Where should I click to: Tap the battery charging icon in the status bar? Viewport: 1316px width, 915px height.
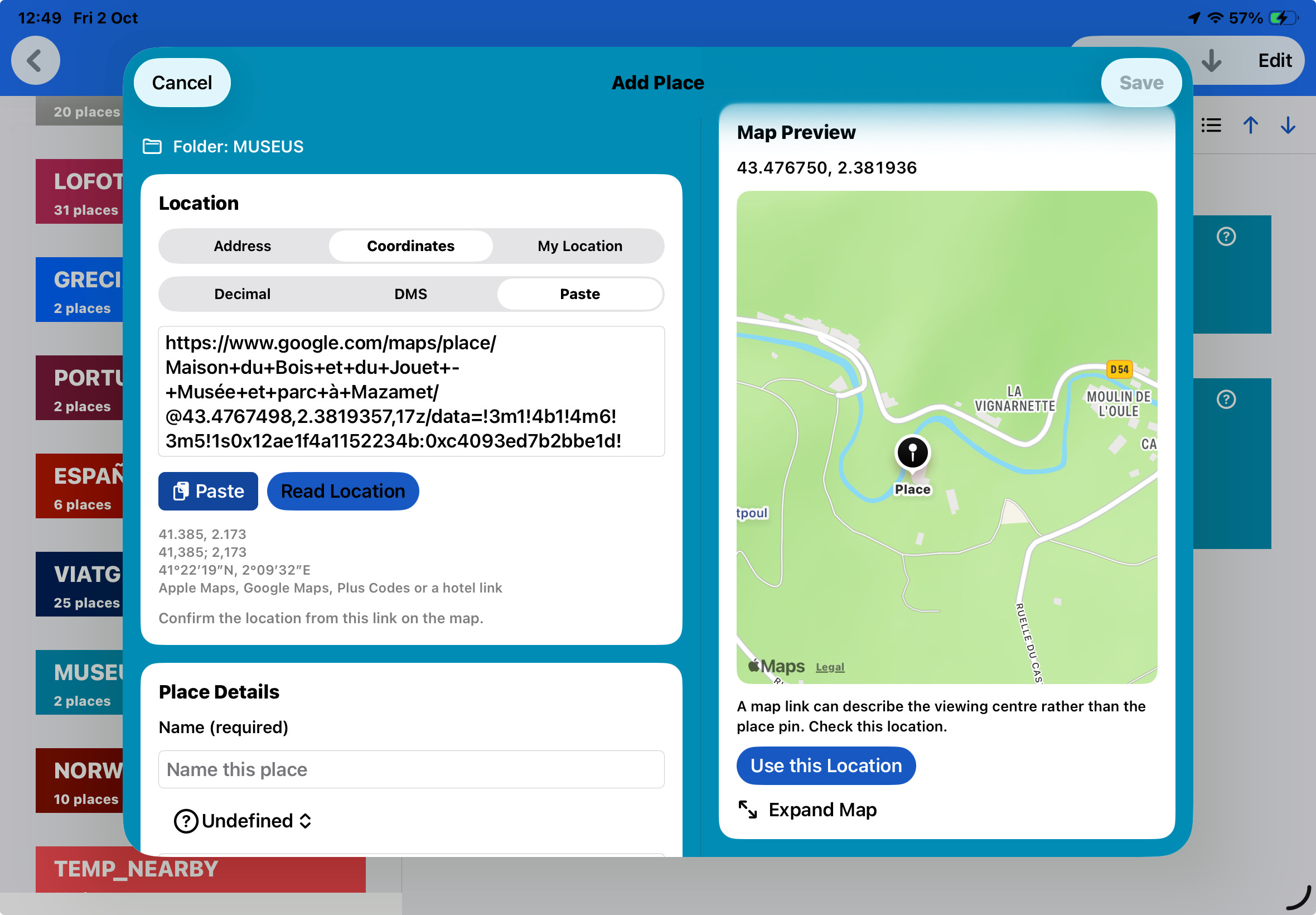(x=1283, y=18)
